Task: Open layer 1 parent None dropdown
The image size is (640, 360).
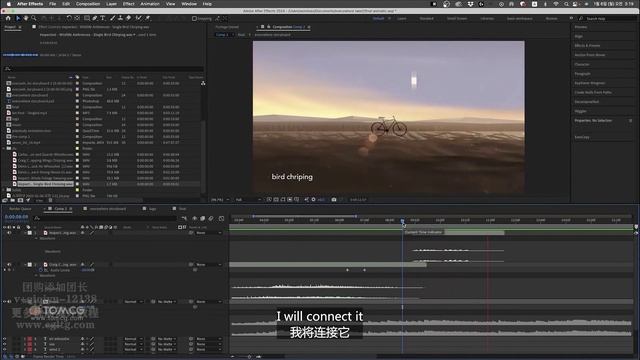Action: (x=209, y=233)
